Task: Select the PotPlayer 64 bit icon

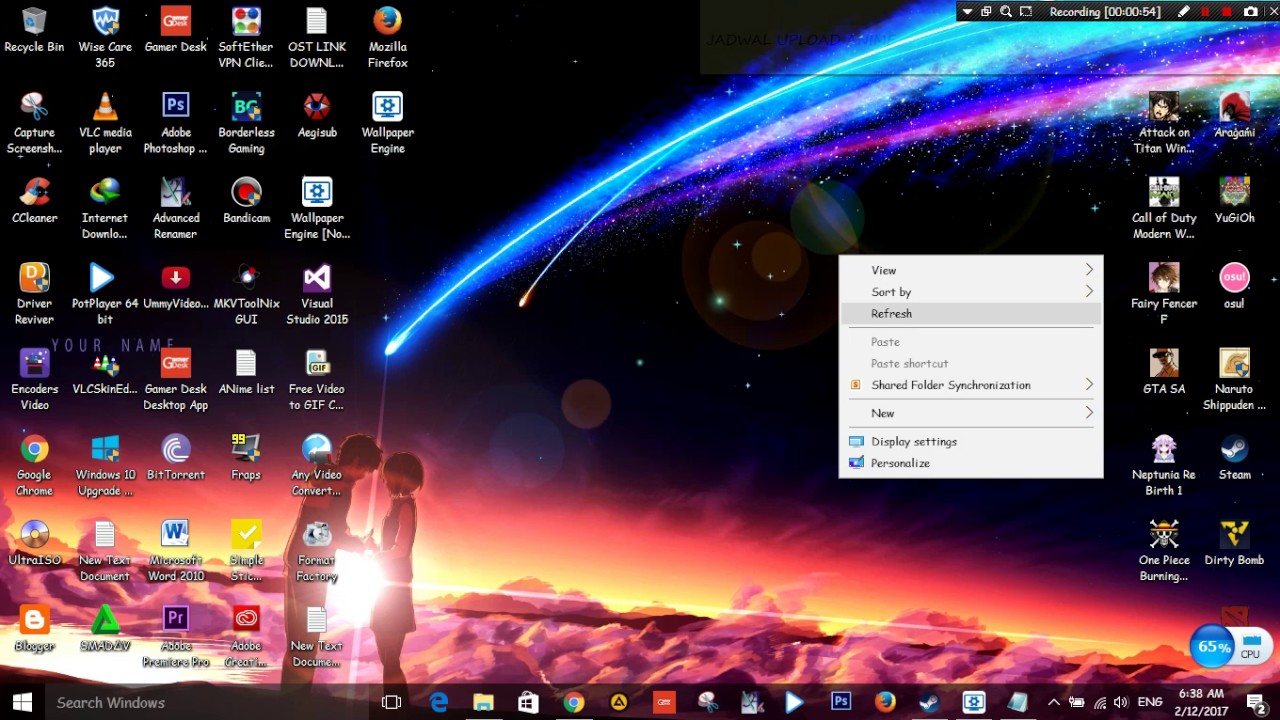Action: pyautogui.click(x=105, y=294)
